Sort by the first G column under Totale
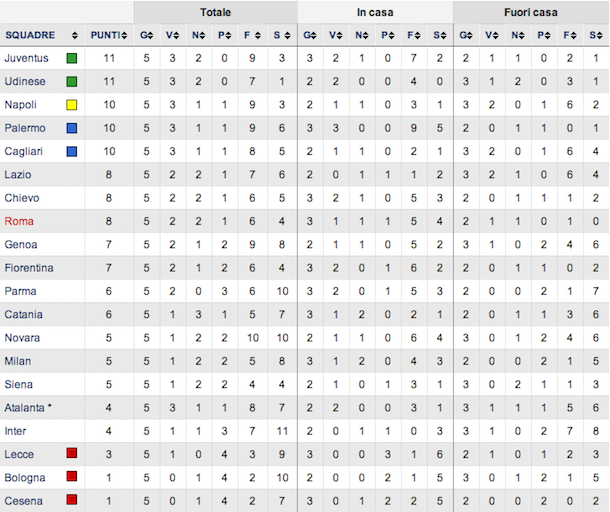Image resolution: width=610 pixels, height=512 pixels. pyautogui.click(x=146, y=35)
